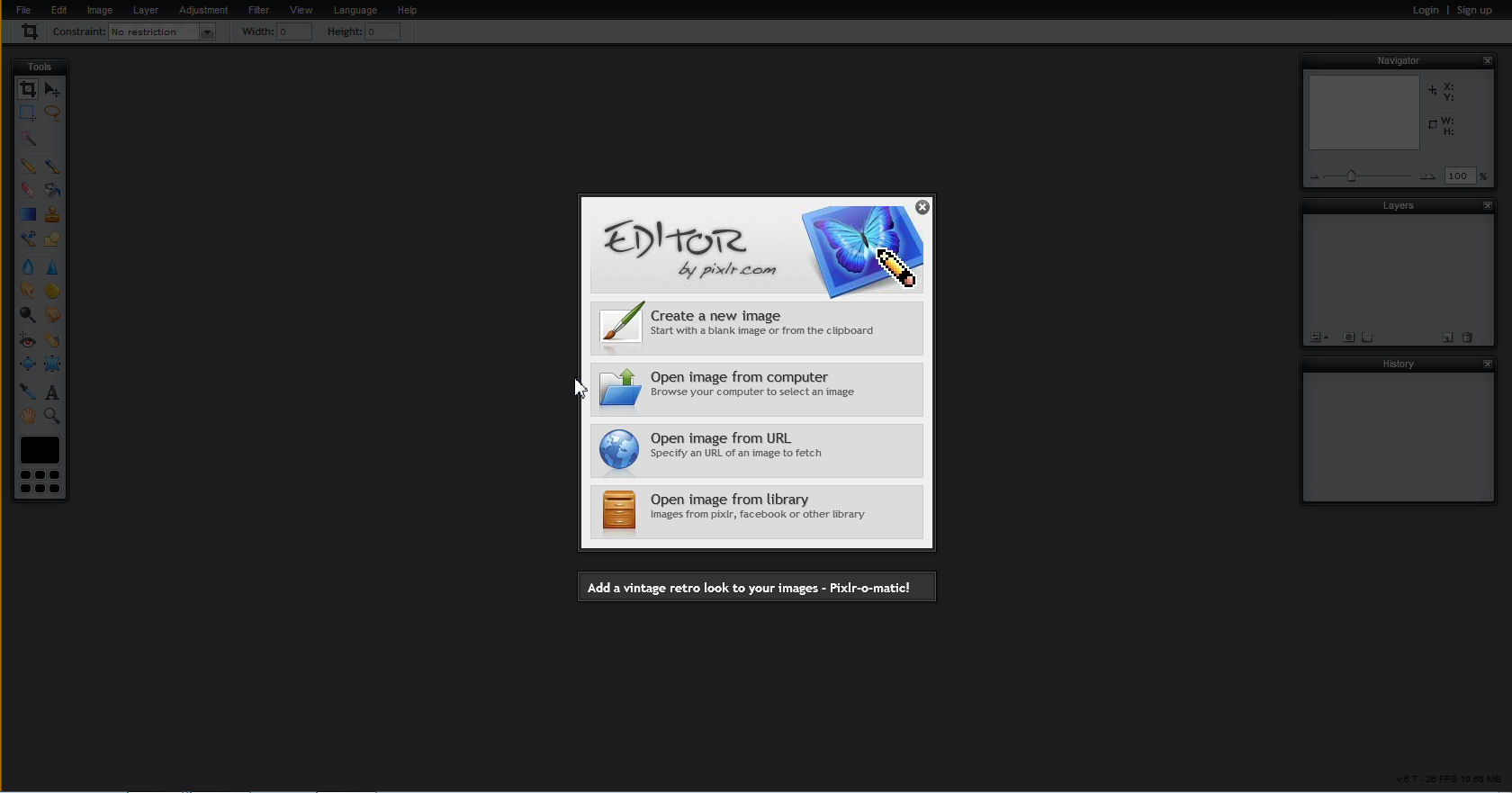
Task: Select the Zoom magnifier tool
Action: [x=52, y=416]
